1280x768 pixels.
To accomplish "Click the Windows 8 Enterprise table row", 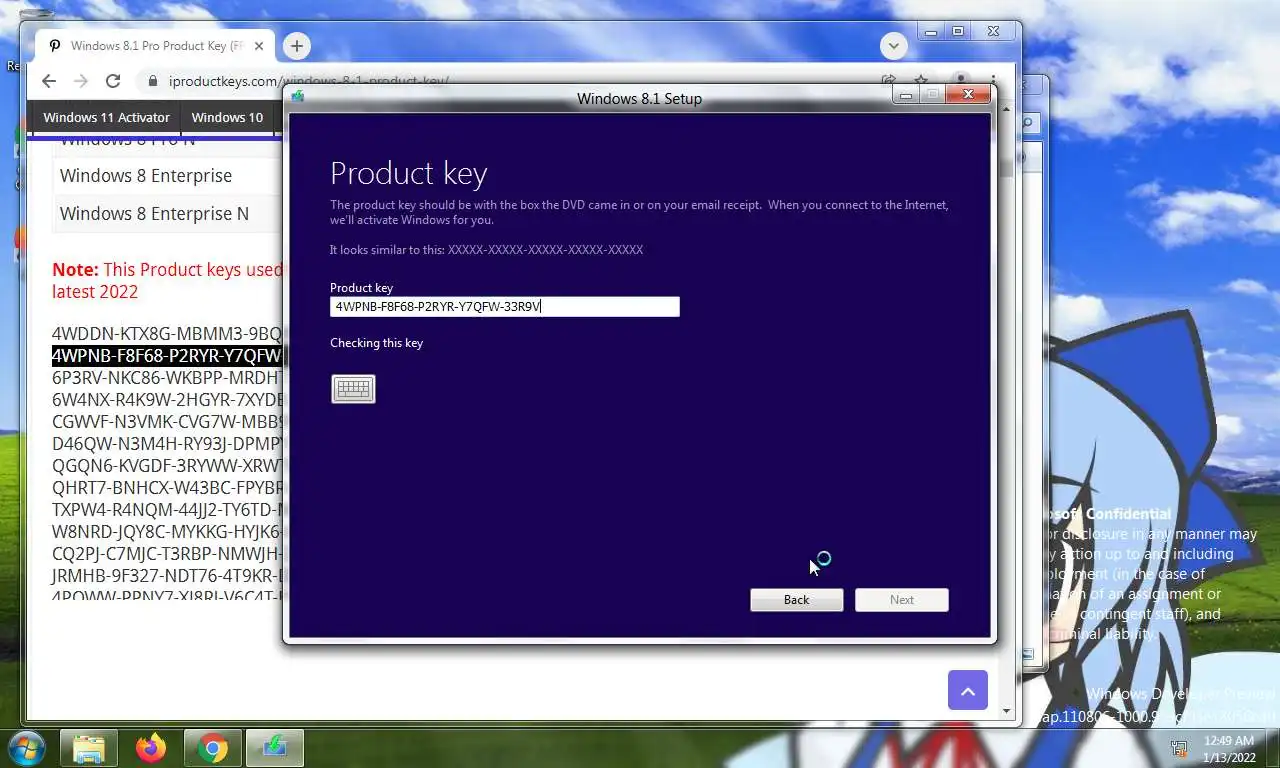I will (x=167, y=176).
